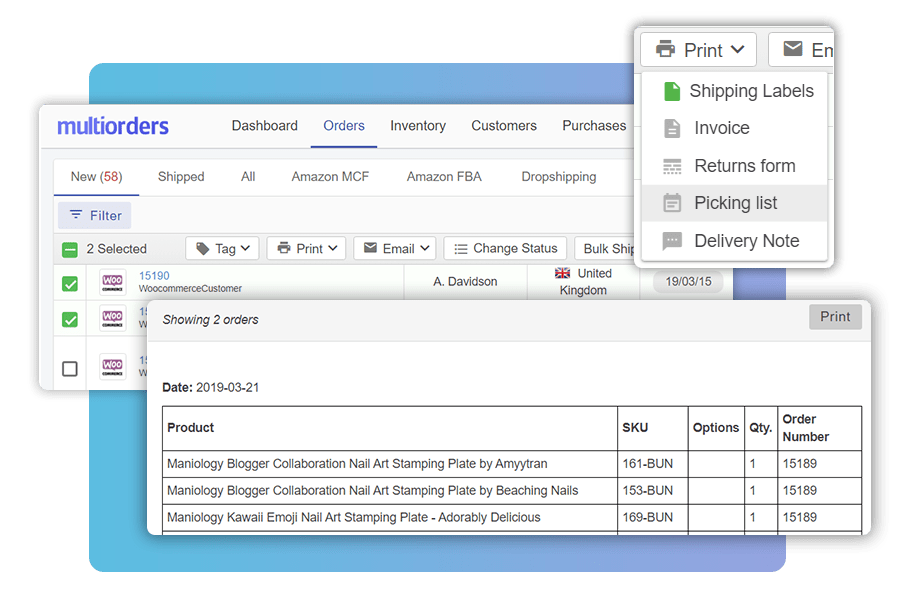Toggle the select-all checkbox above the order list
The height and width of the screenshot is (600, 903).
(69, 248)
